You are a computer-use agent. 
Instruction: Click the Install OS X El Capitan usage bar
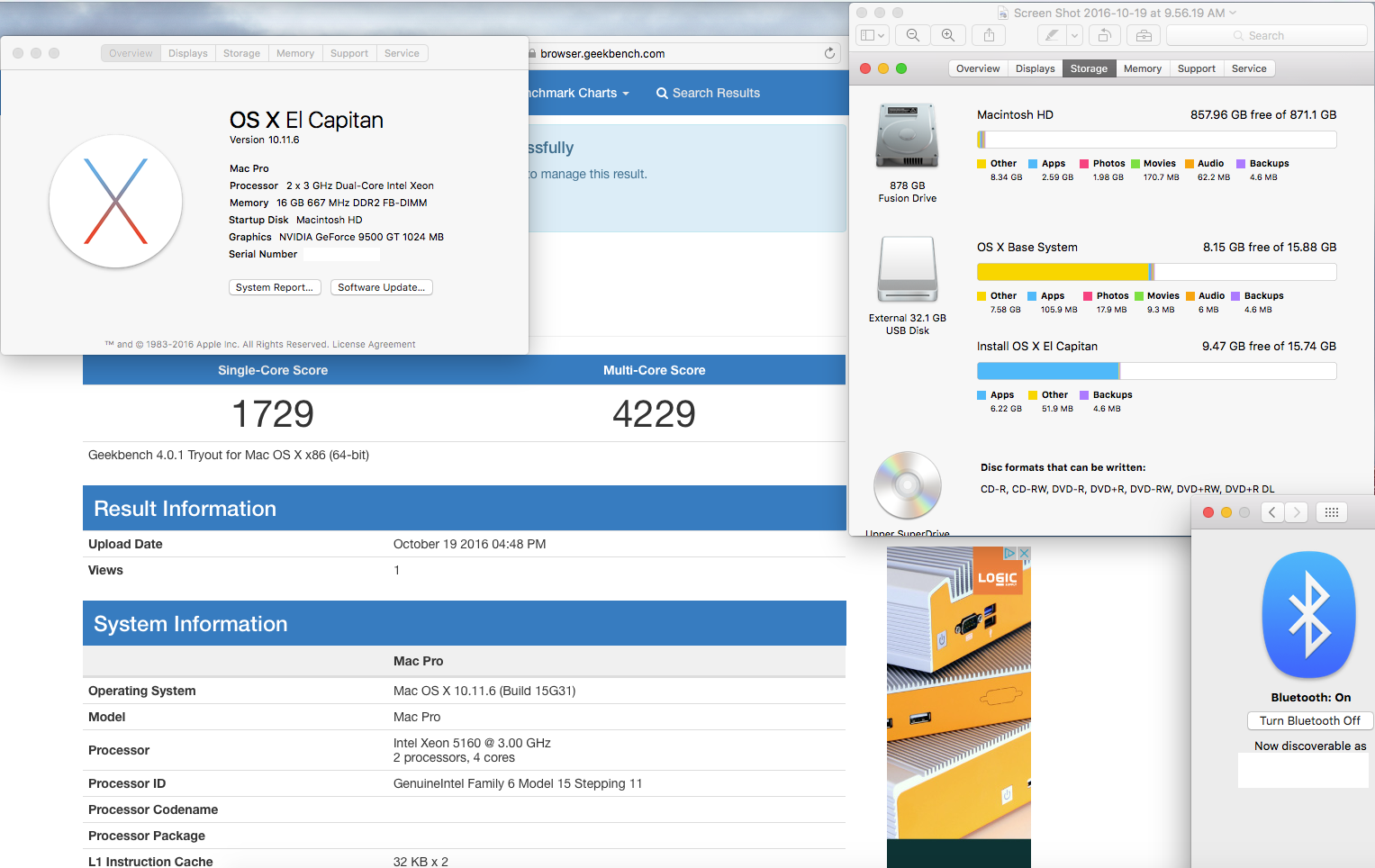(x=1157, y=371)
